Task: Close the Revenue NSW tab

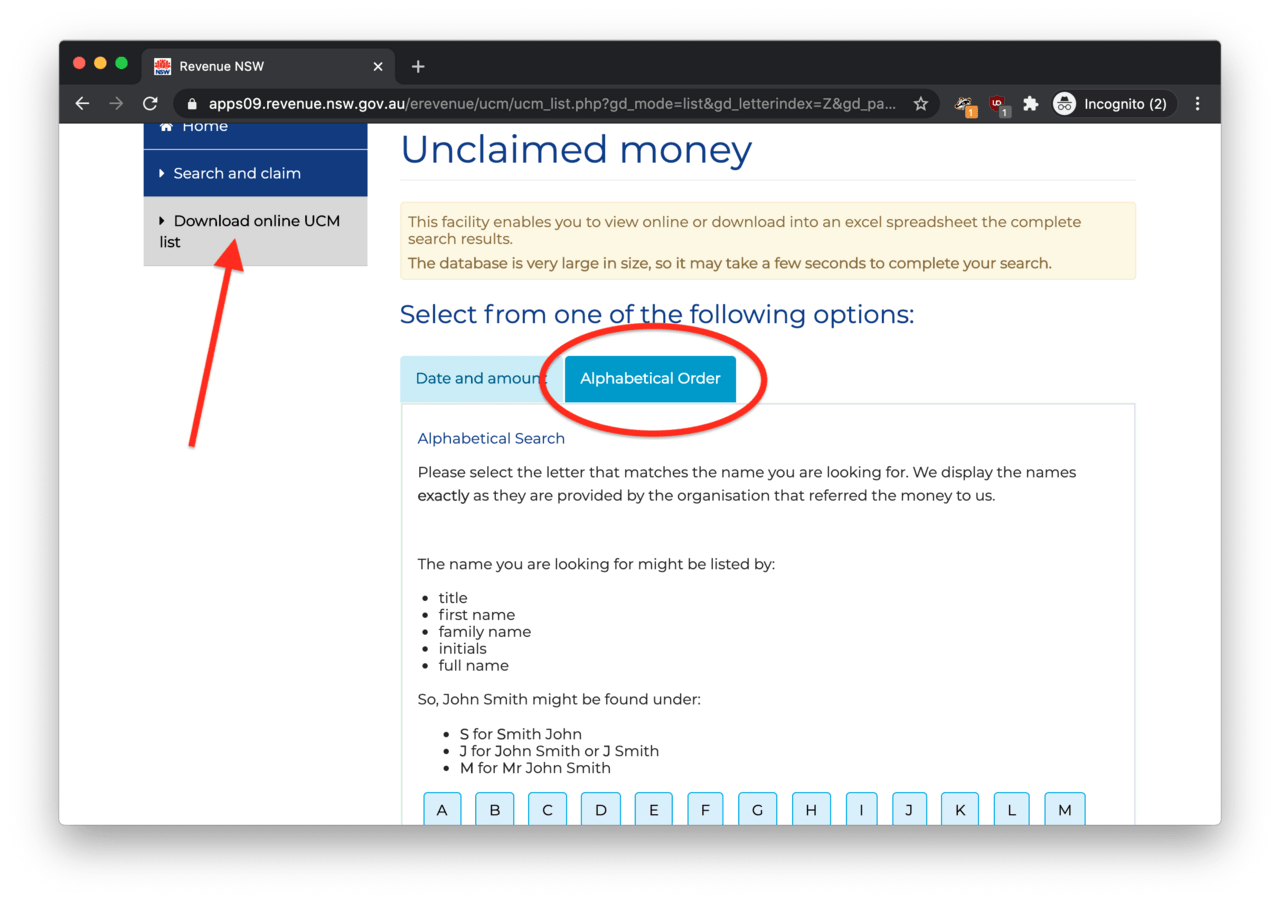Action: (378, 67)
